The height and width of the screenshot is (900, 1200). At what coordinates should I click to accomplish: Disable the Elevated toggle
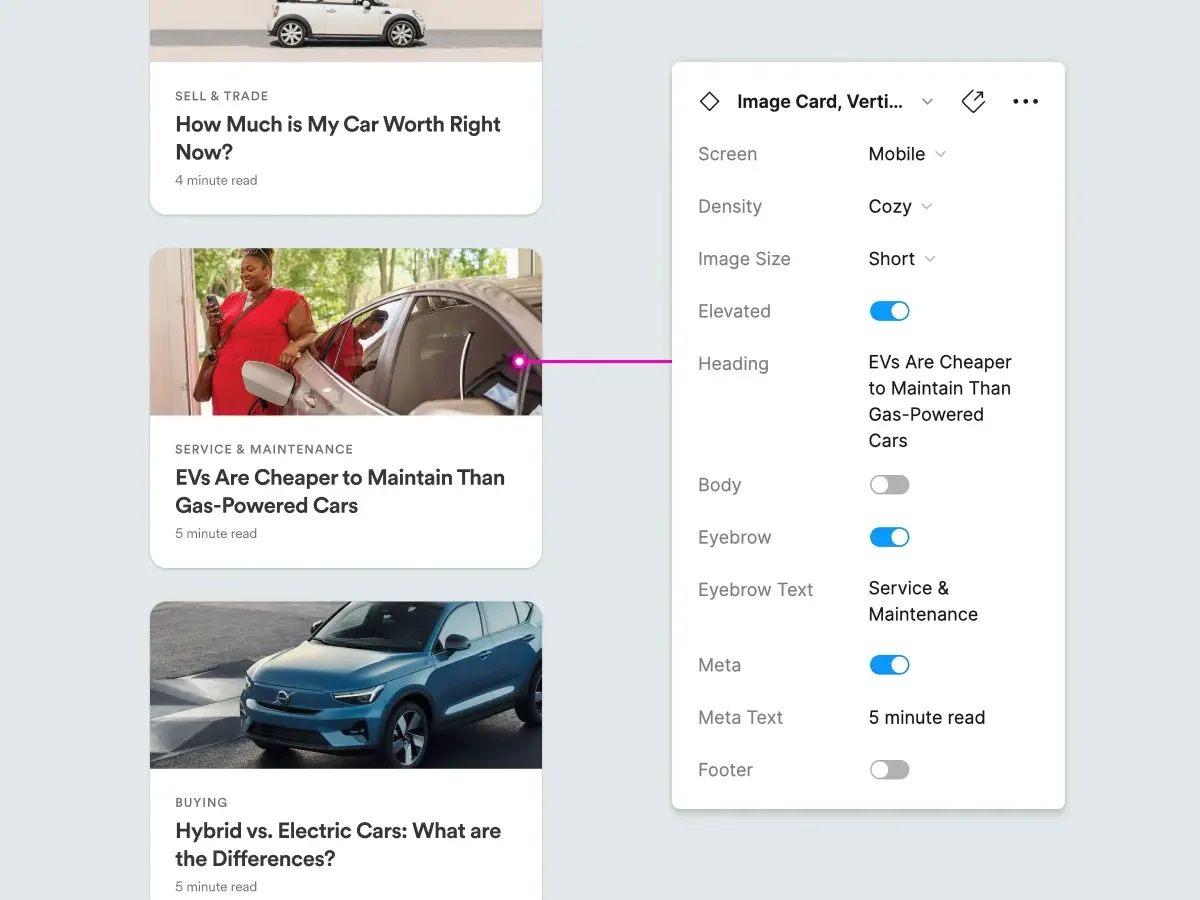889,311
